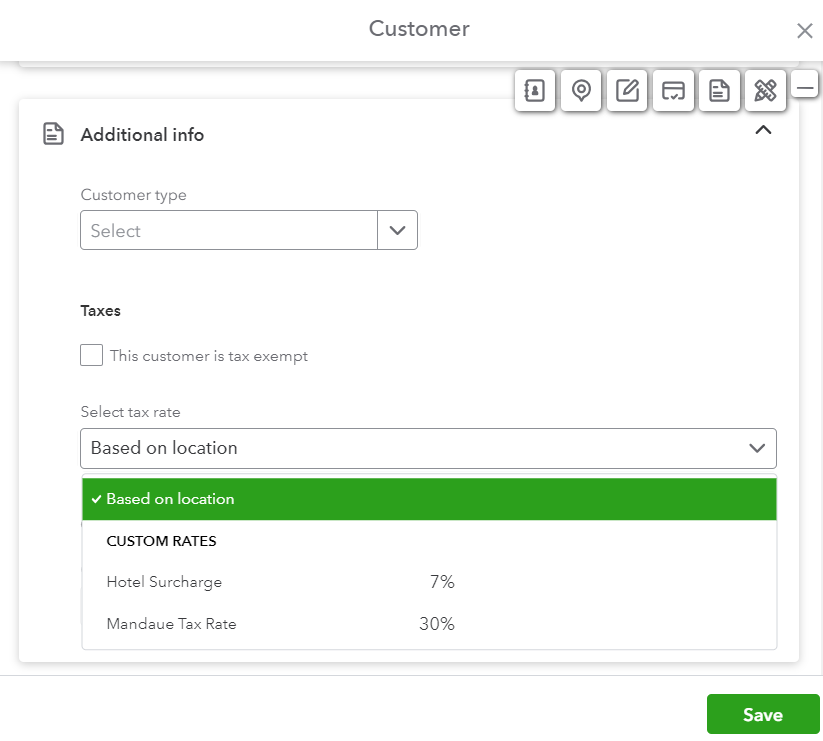Image resolution: width=823 pixels, height=741 pixels.
Task: Click the green Save button
Action: pos(762,715)
